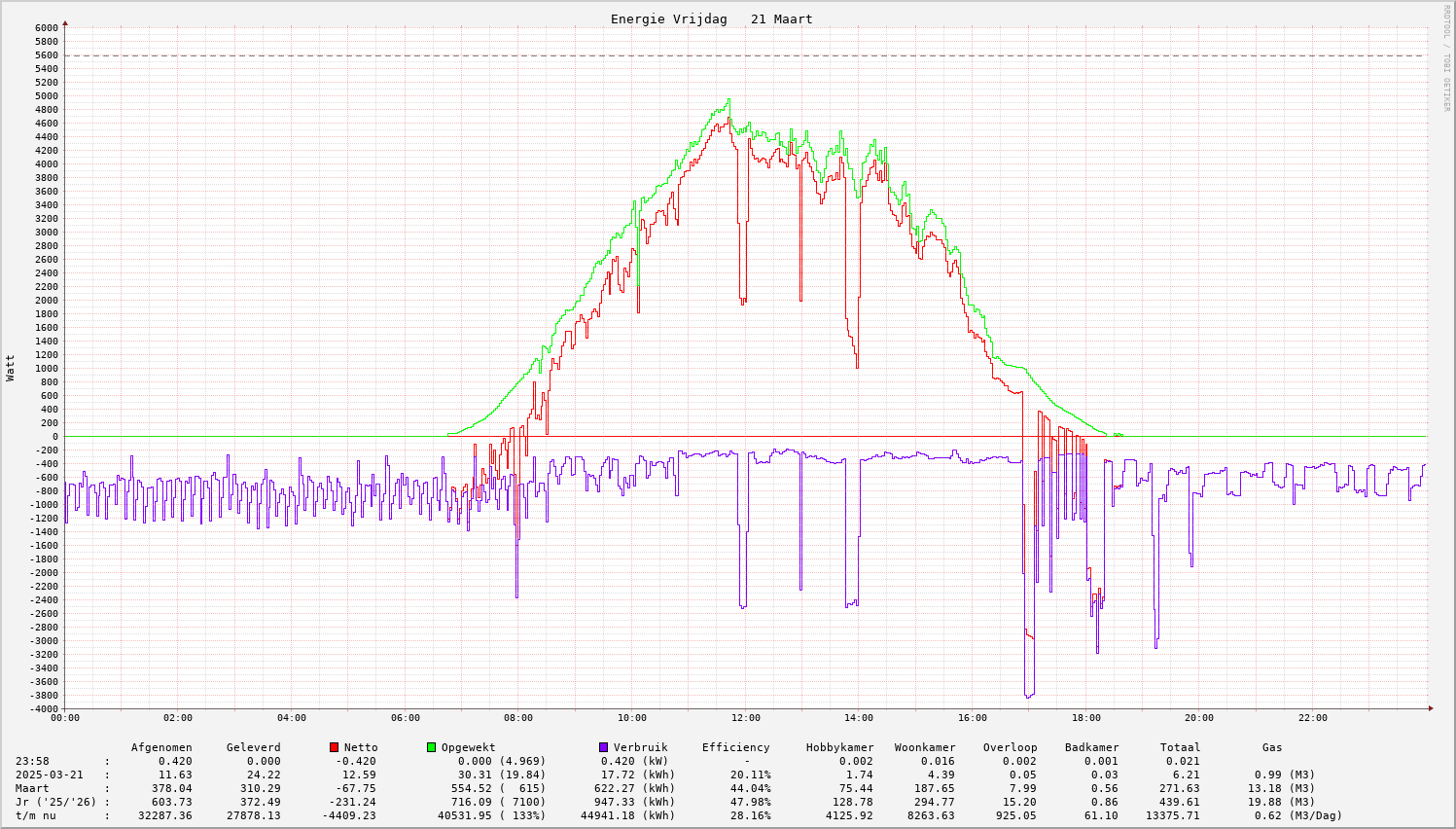Click the t/m nu row label
Screen dimensions: 1456x829
[x=35, y=815]
